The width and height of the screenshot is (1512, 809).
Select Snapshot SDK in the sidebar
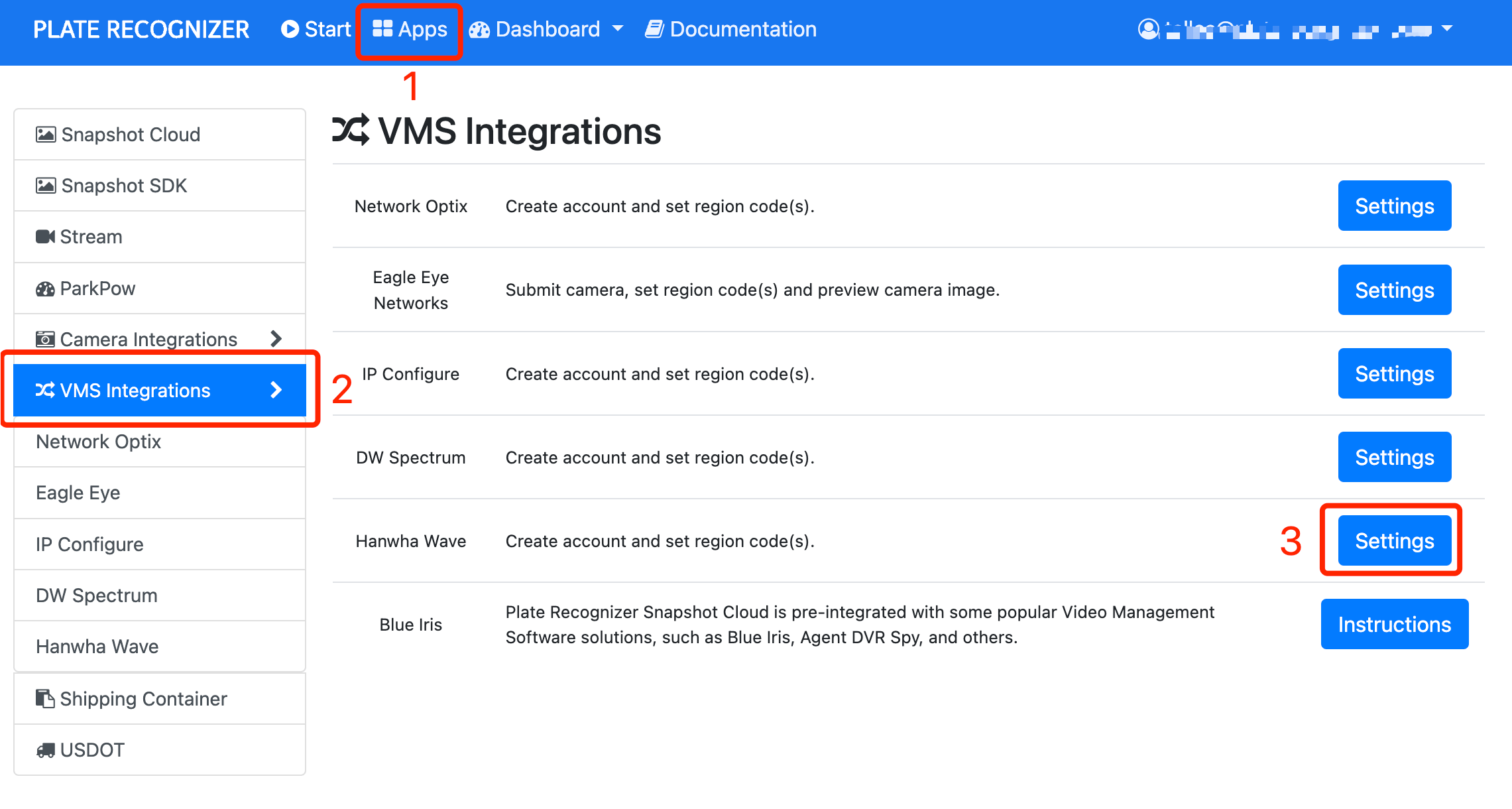160,186
